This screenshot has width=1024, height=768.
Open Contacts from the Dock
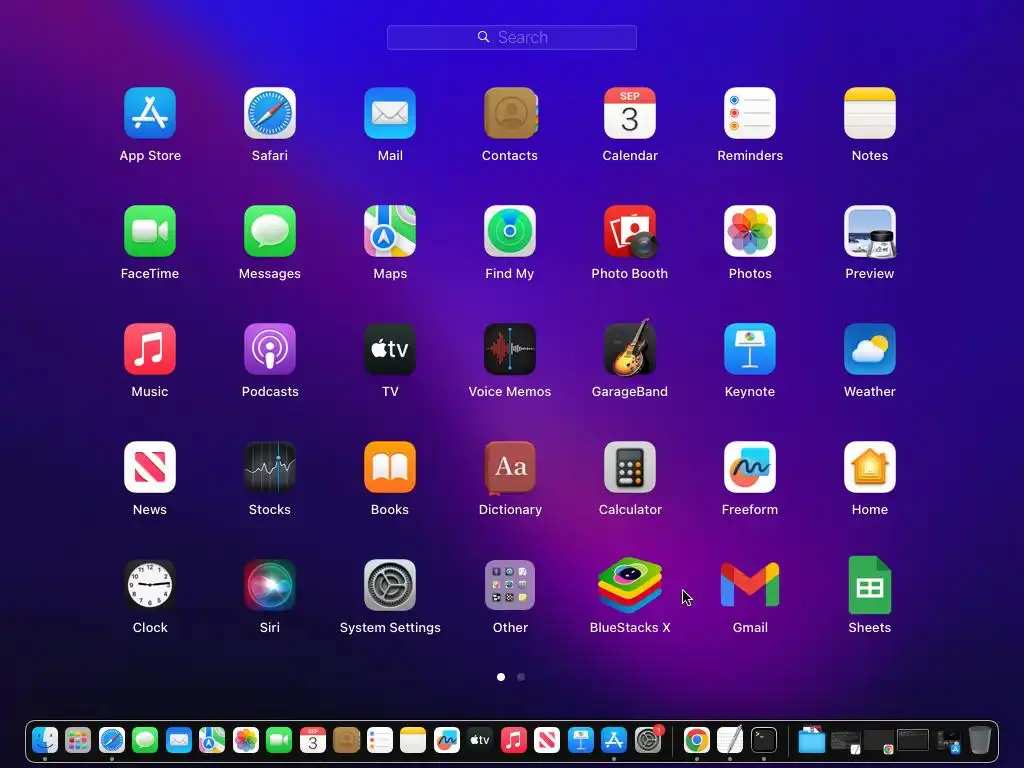[346, 741]
